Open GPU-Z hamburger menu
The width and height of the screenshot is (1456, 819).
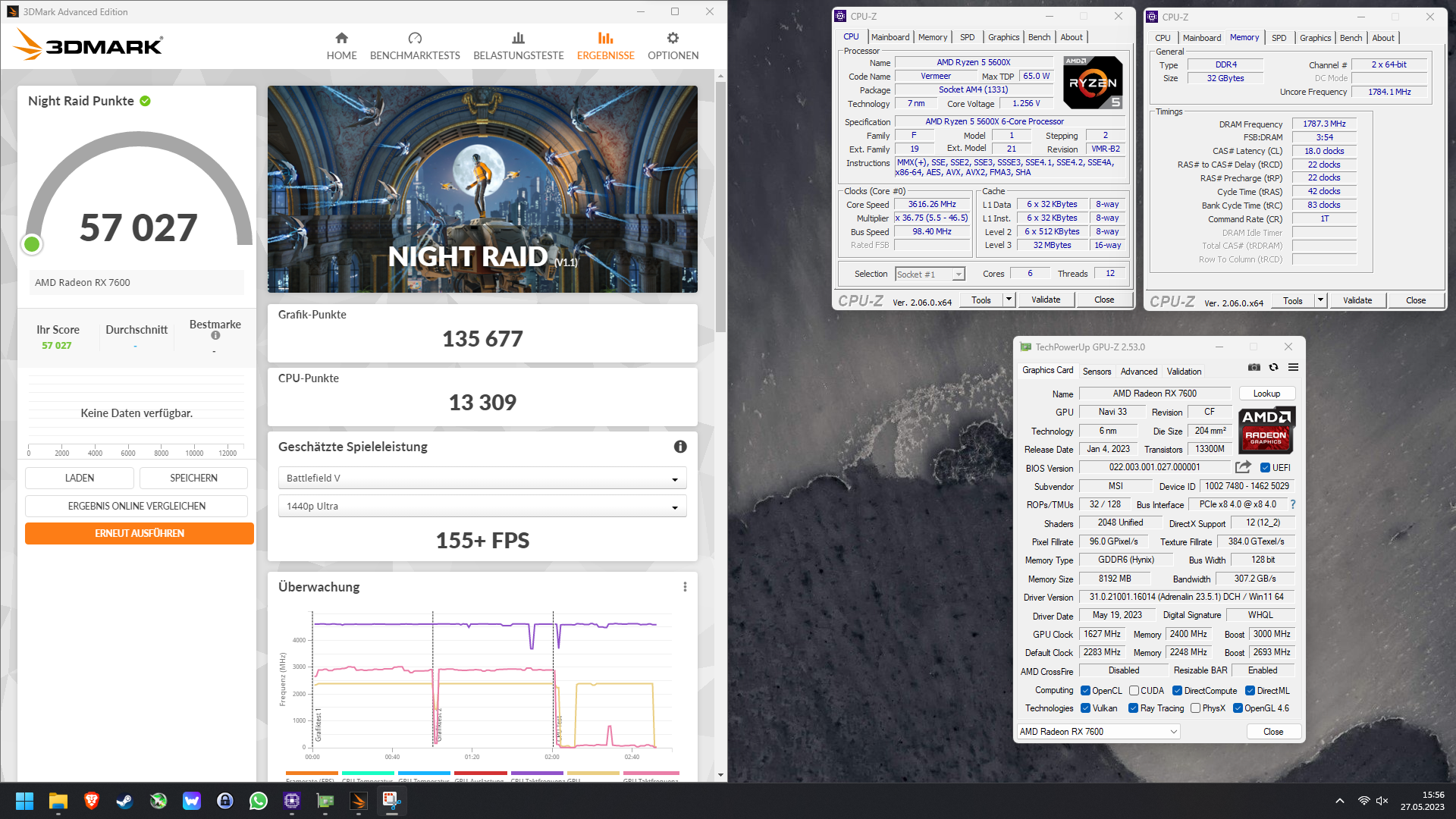[x=1293, y=367]
